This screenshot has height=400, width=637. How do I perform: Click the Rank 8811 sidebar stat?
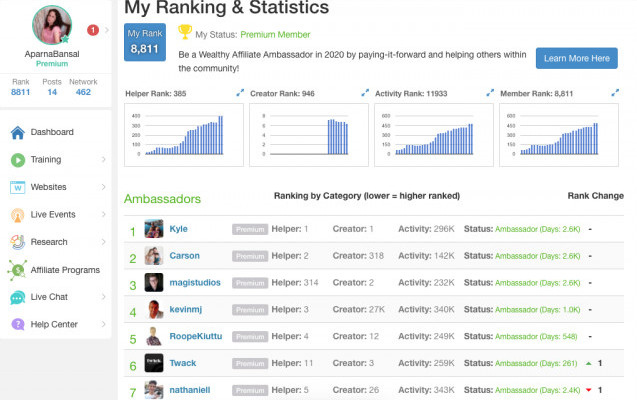(21, 87)
